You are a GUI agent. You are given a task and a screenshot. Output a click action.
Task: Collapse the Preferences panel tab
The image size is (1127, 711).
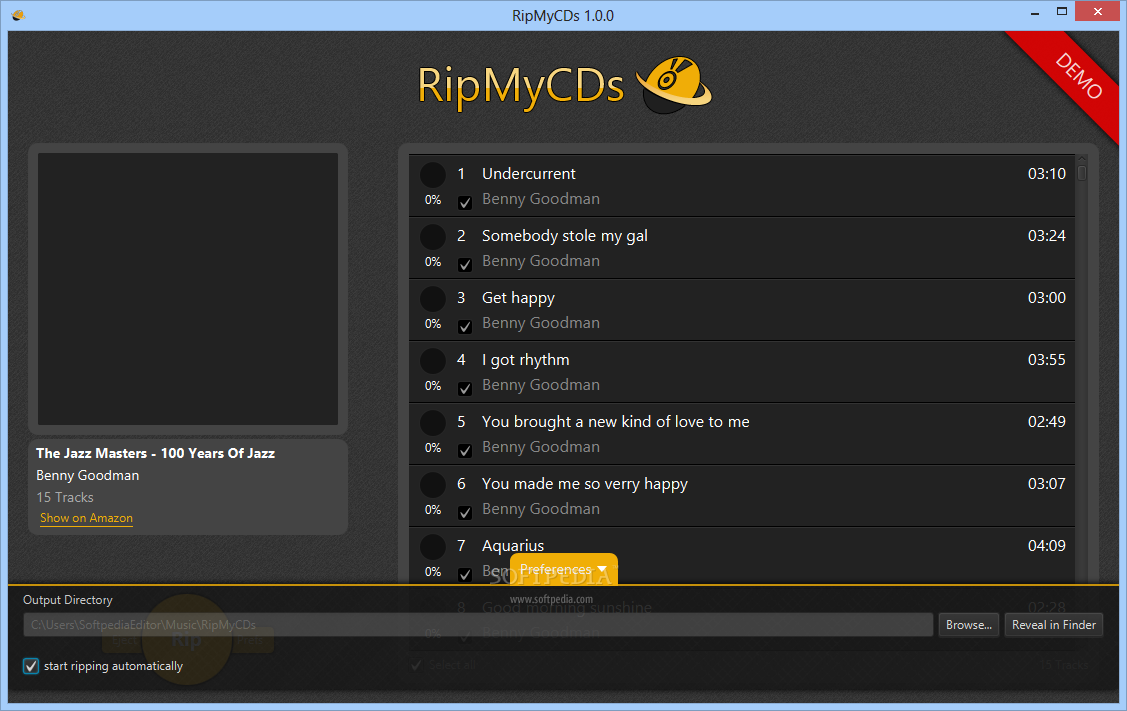pyautogui.click(x=564, y=569)
